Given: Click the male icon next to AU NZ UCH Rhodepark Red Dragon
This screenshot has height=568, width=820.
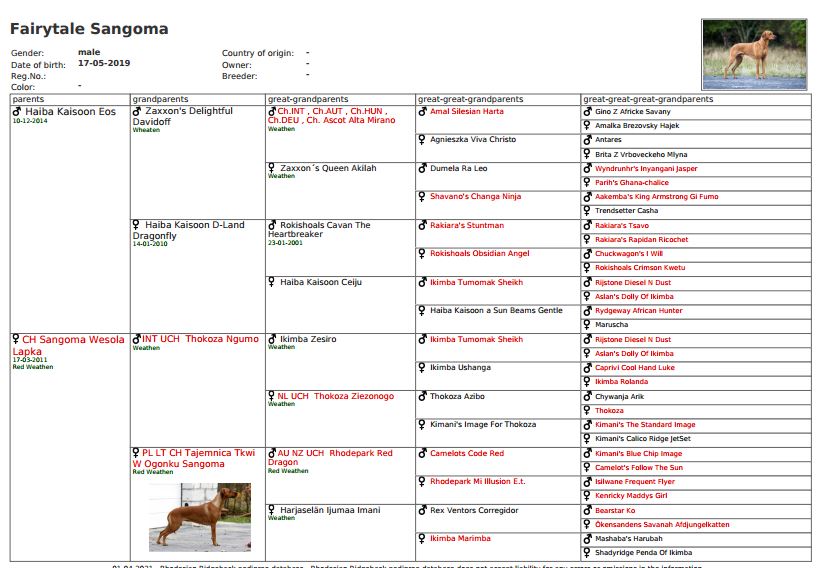Looking at the screenshot, I should point(272,453).
